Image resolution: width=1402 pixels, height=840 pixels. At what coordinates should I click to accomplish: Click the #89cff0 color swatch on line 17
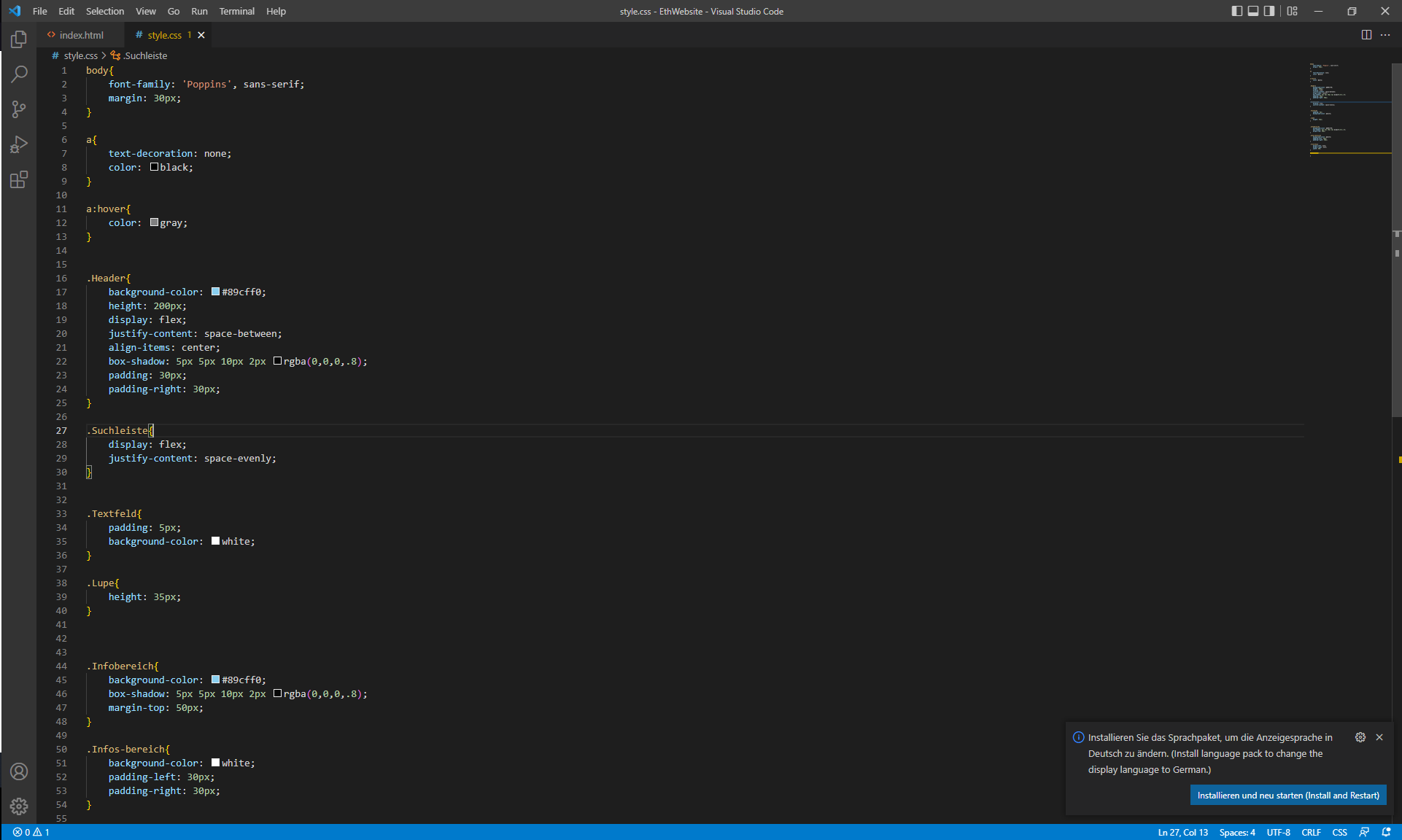[216, 292]
